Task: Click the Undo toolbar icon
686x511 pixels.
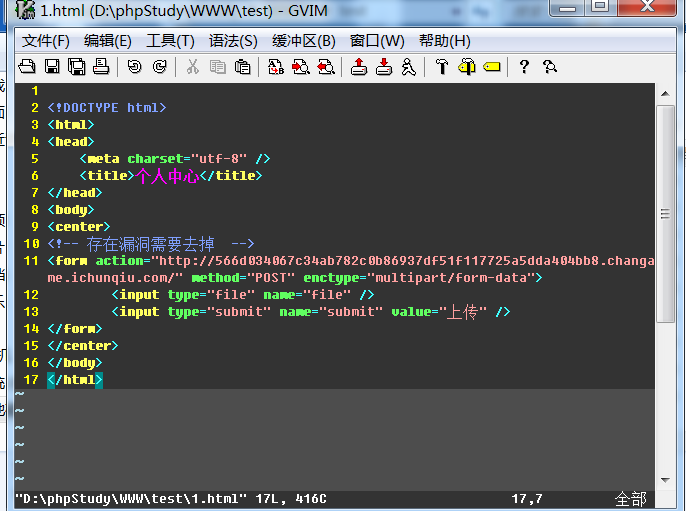Action: pyautogui.click(x=135, y=67)
